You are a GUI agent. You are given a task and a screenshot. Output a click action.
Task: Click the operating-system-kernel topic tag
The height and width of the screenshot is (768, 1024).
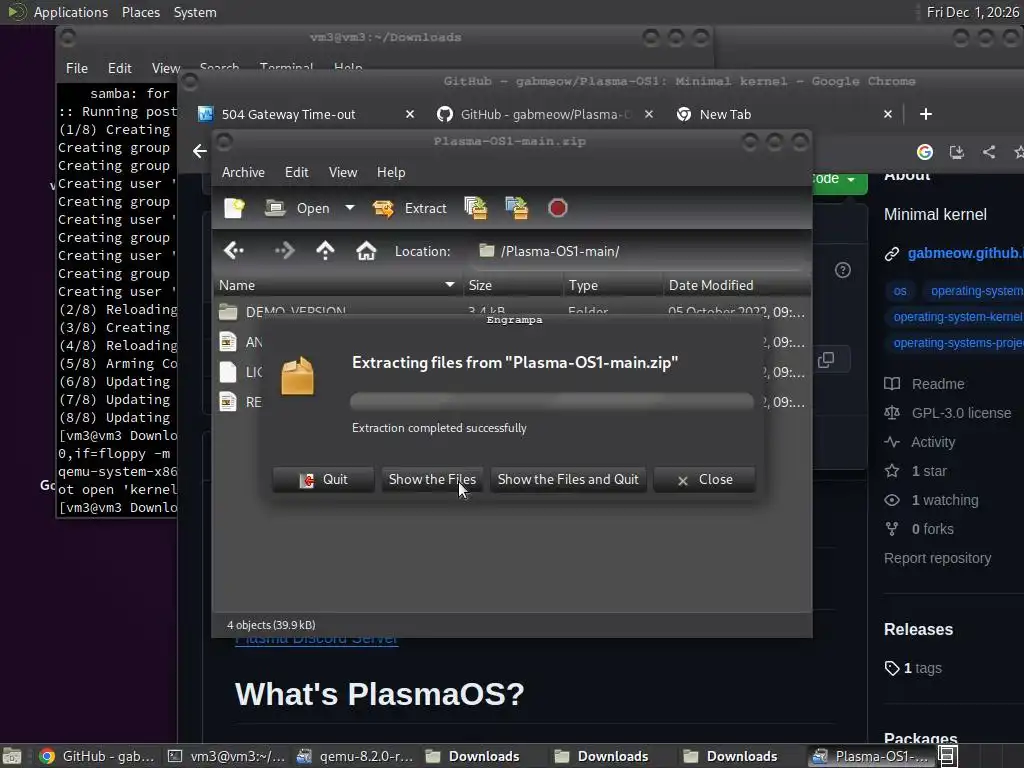tap(957, 317)
